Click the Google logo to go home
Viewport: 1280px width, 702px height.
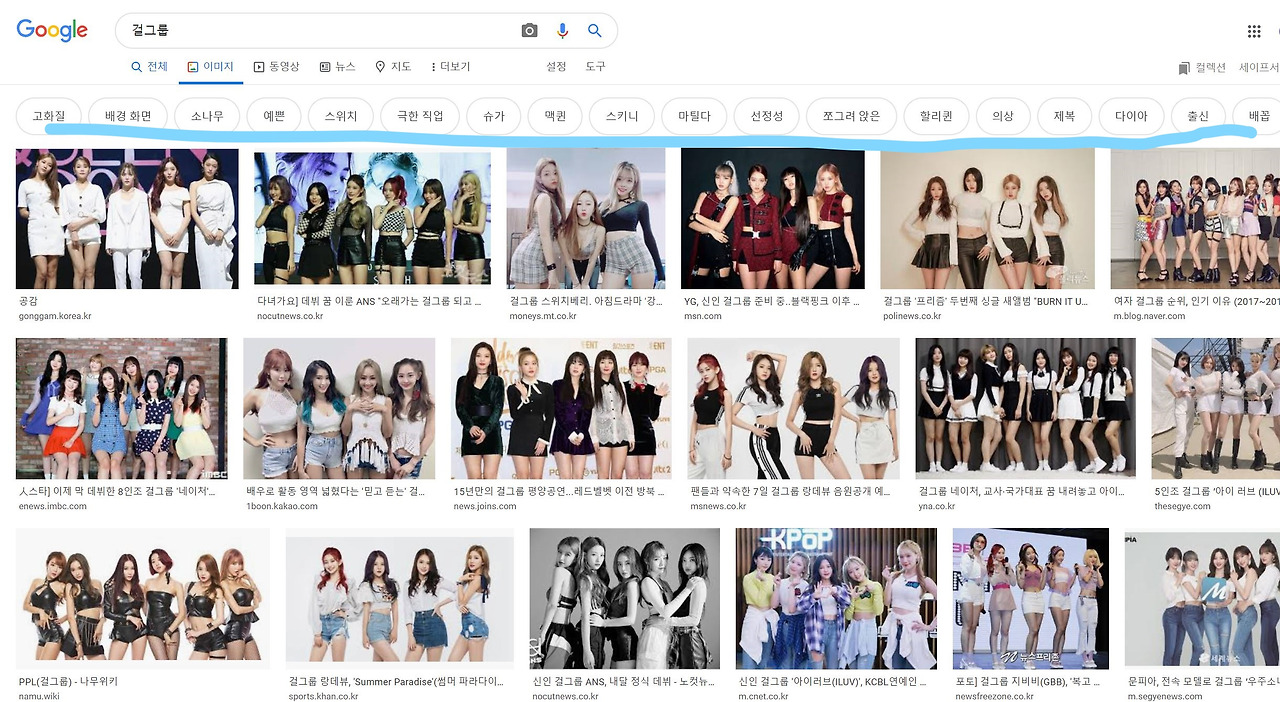pyautogui.click(x=51, y=31)
